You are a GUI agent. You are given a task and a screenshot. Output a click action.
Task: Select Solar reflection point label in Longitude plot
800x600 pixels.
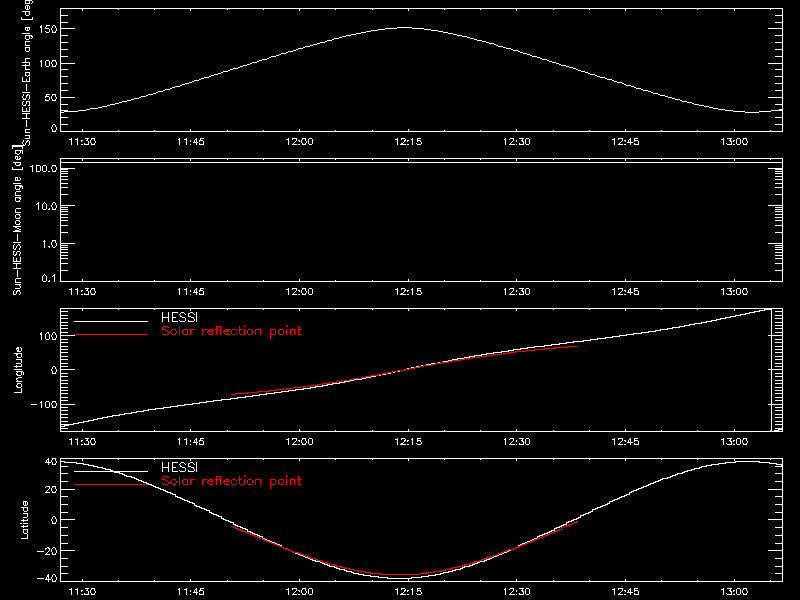(x=231, y=331)
